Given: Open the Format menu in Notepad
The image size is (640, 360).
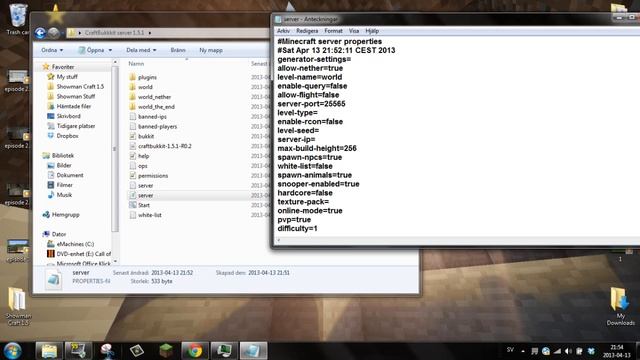Looking at the screenshot, I should (x=333, y=31).
